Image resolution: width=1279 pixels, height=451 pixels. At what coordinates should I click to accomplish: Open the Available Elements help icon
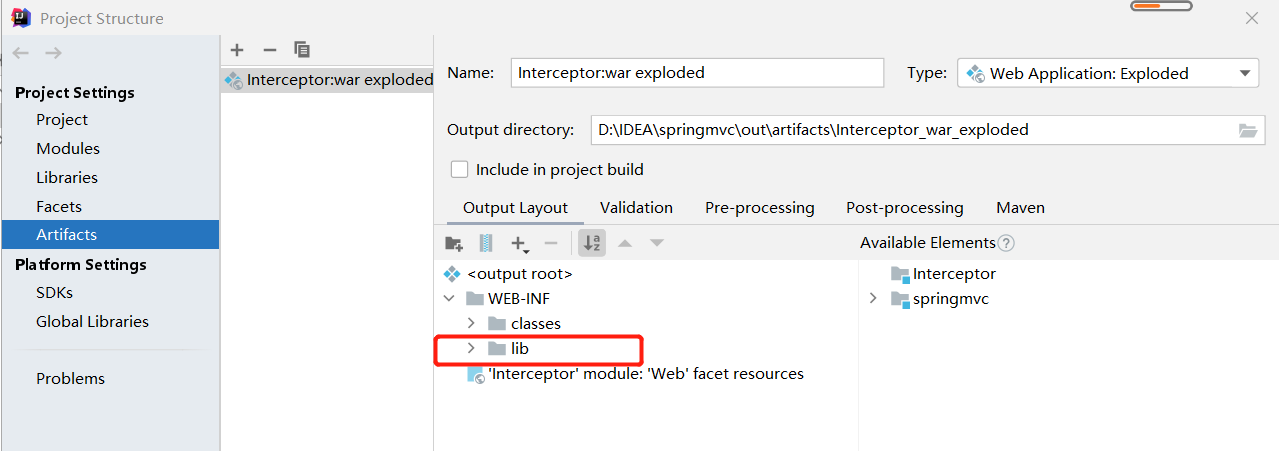click(1006, 243)
